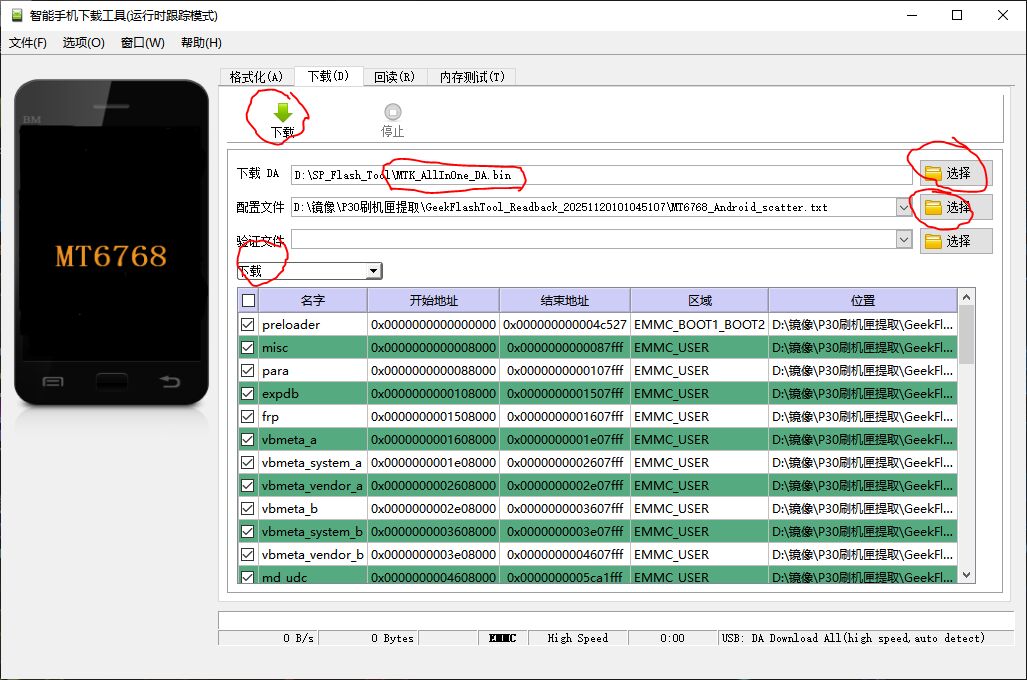Open the 验证文件 dropdown arrow
This screenshot has height=680, width=1027.
tap(905, 240)
